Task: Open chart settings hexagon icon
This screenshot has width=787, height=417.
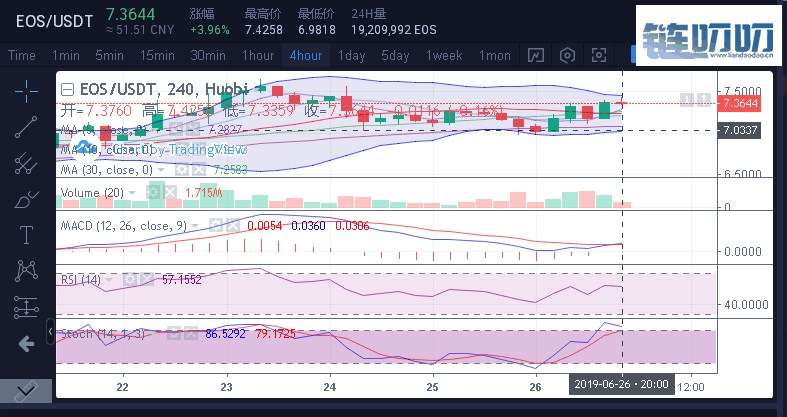Action: click(x=568, y=55)
